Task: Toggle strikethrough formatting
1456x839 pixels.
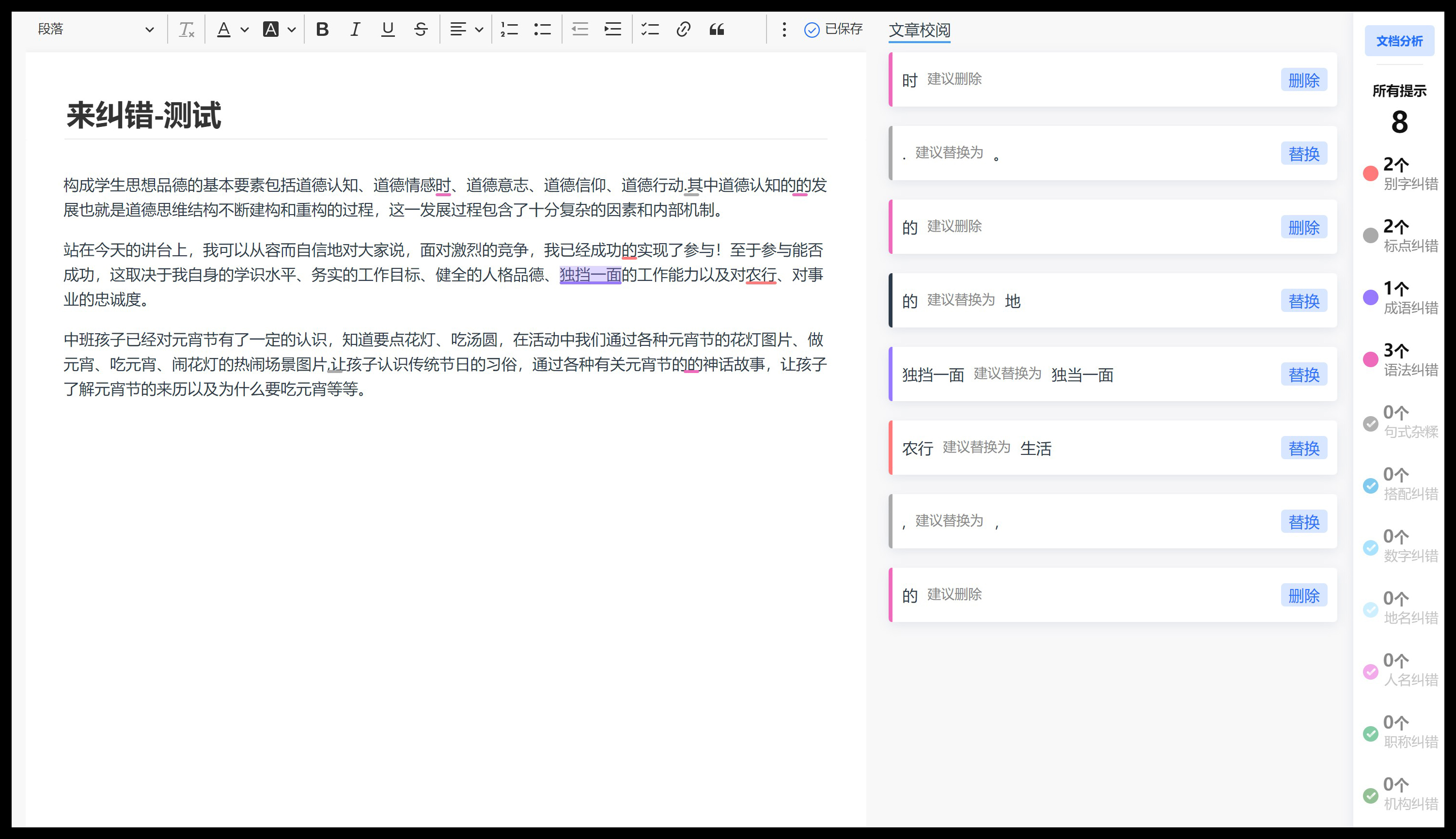Action: pos(421,30)
